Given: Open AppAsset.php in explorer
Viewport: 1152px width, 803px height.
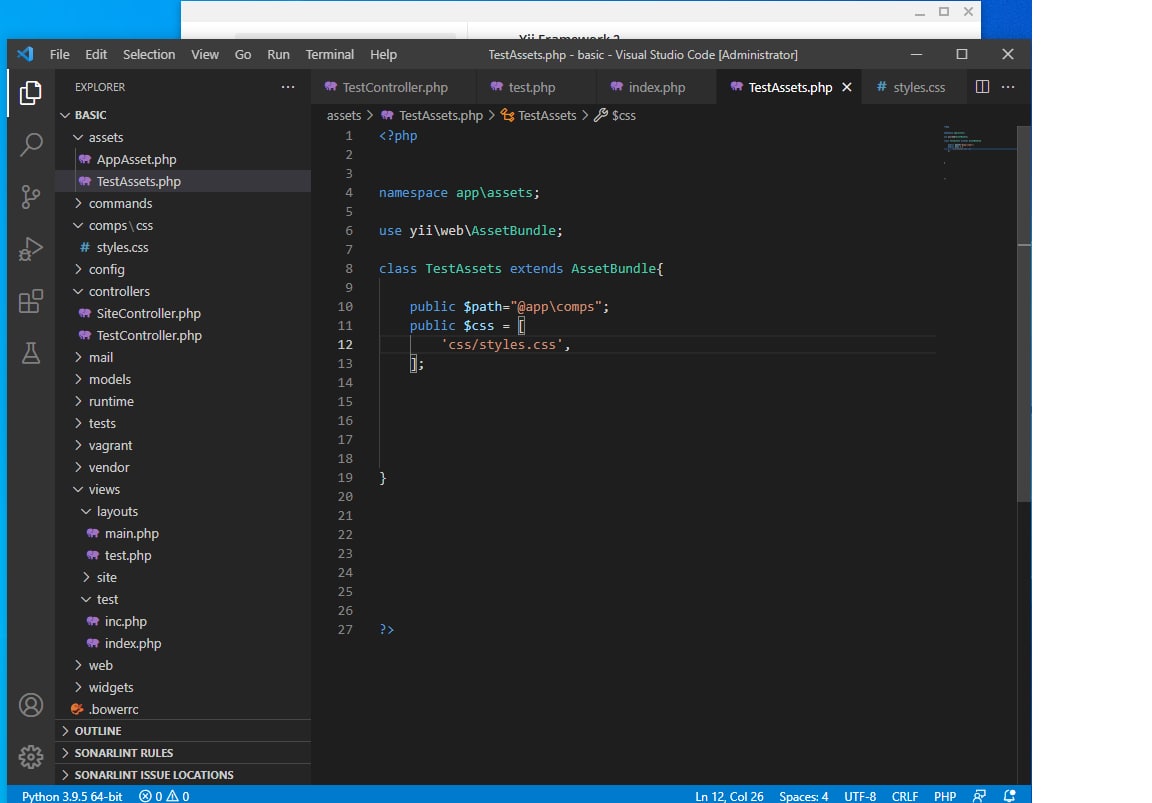Looking at the screenshot, I should point(183,159).
